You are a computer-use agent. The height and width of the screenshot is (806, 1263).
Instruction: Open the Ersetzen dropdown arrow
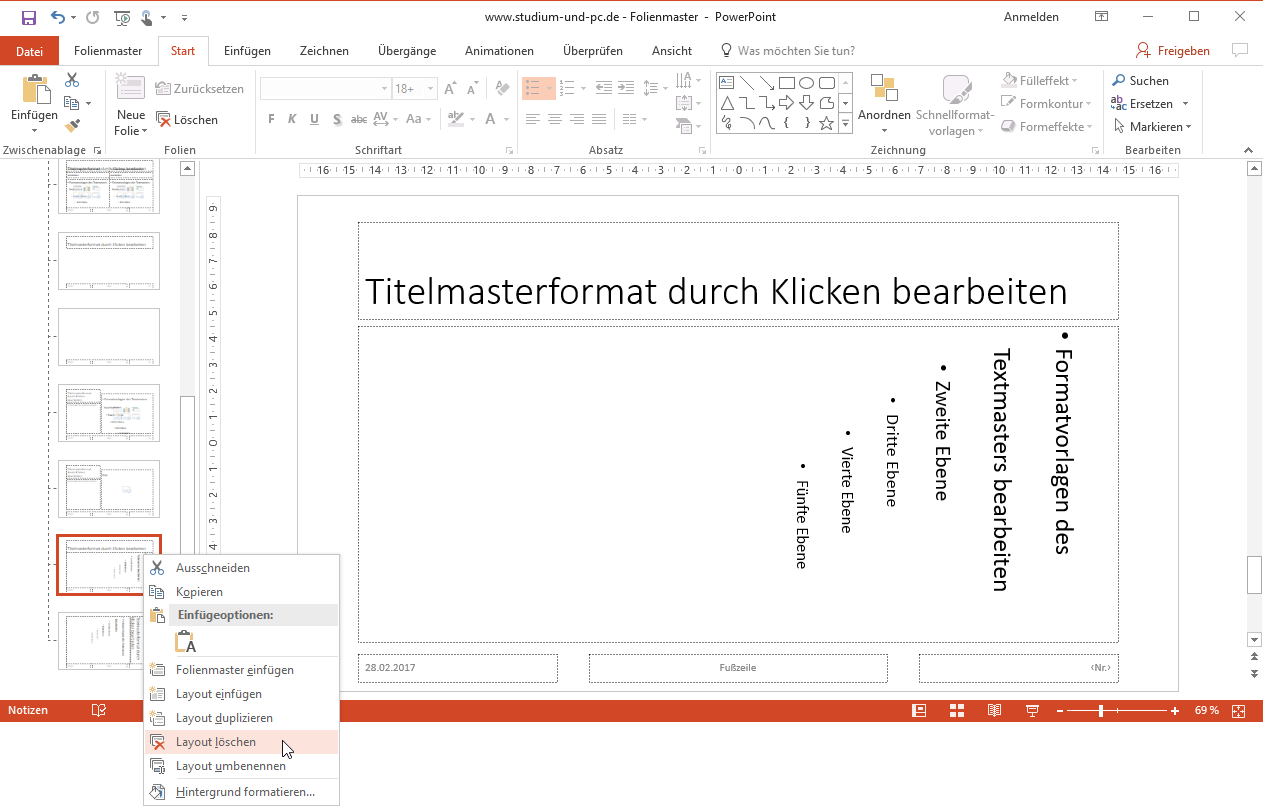point(1186,104)
